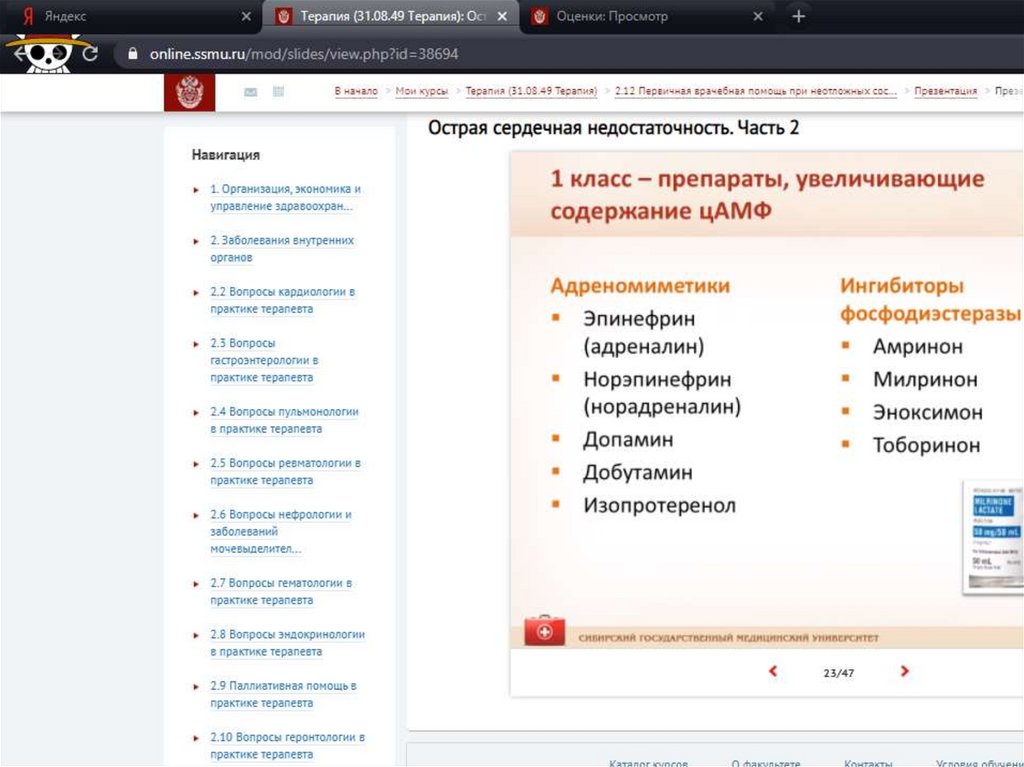Open a new browser tab
The height and width of the screenshot is (767, 1024).
798,16
